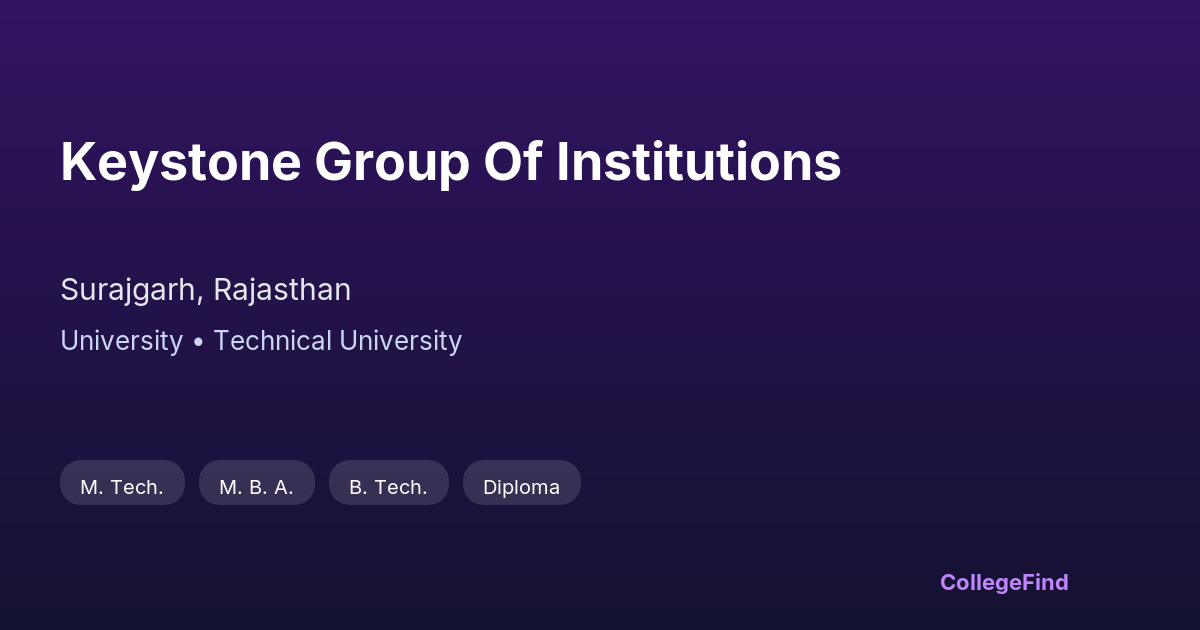Click the CollegeFind brand logo
Viewport: 1200px width, 630px height.
tap(1004, 582)
